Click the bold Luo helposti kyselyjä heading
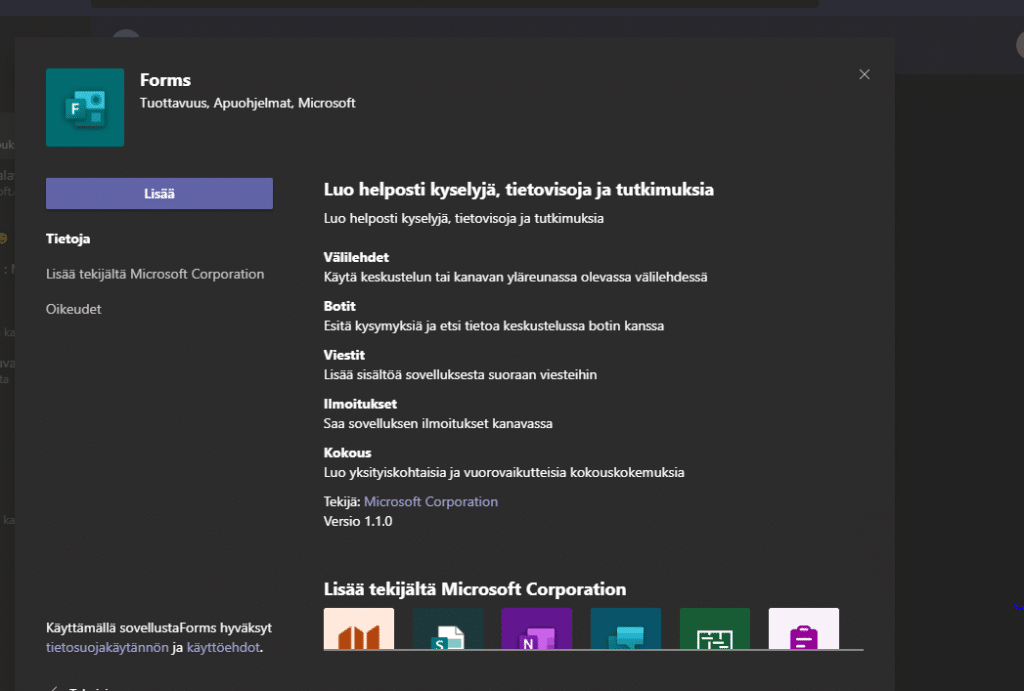This screenshot has width=1024, height=691. coord(519,189)
